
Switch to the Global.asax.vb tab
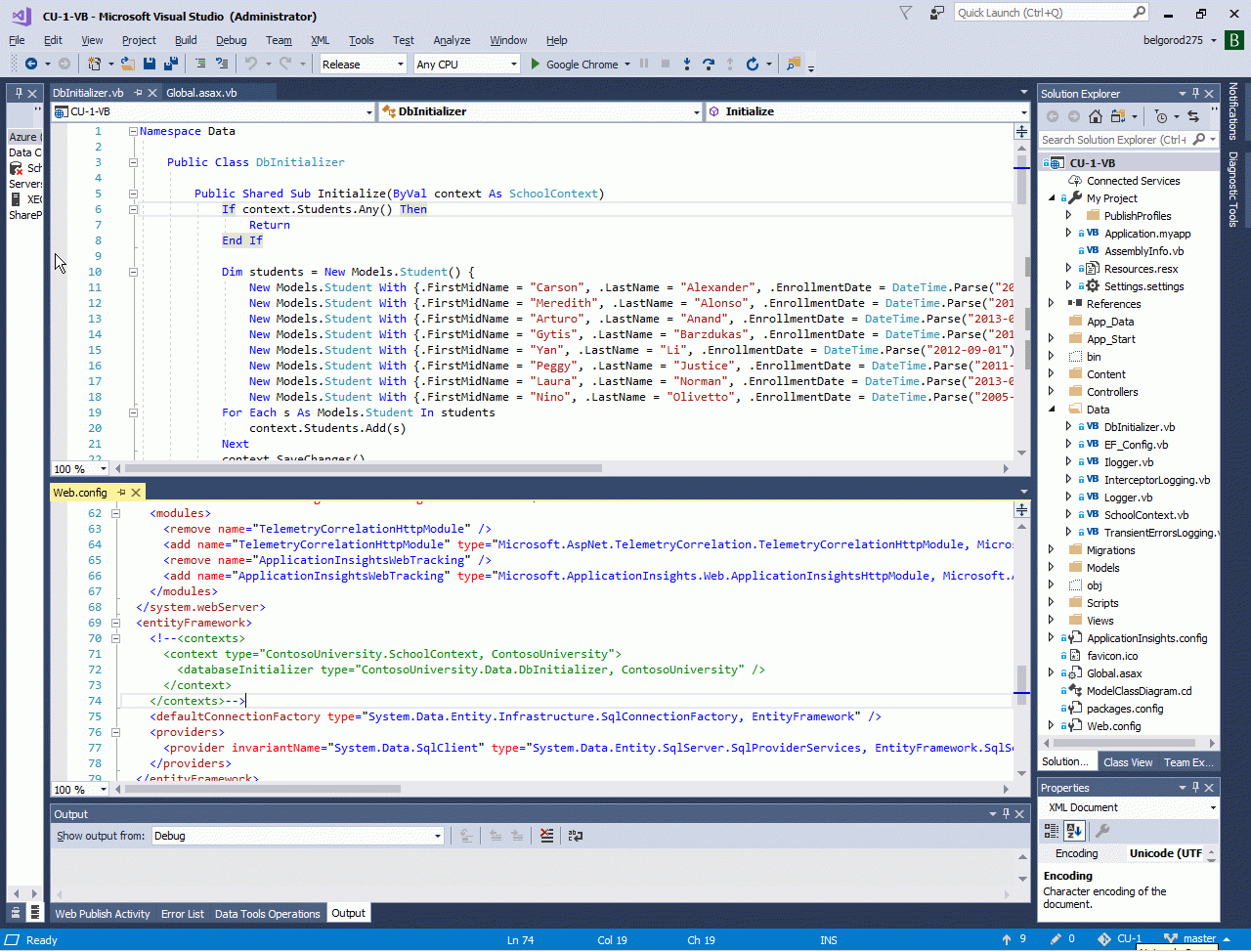(201, 93)
